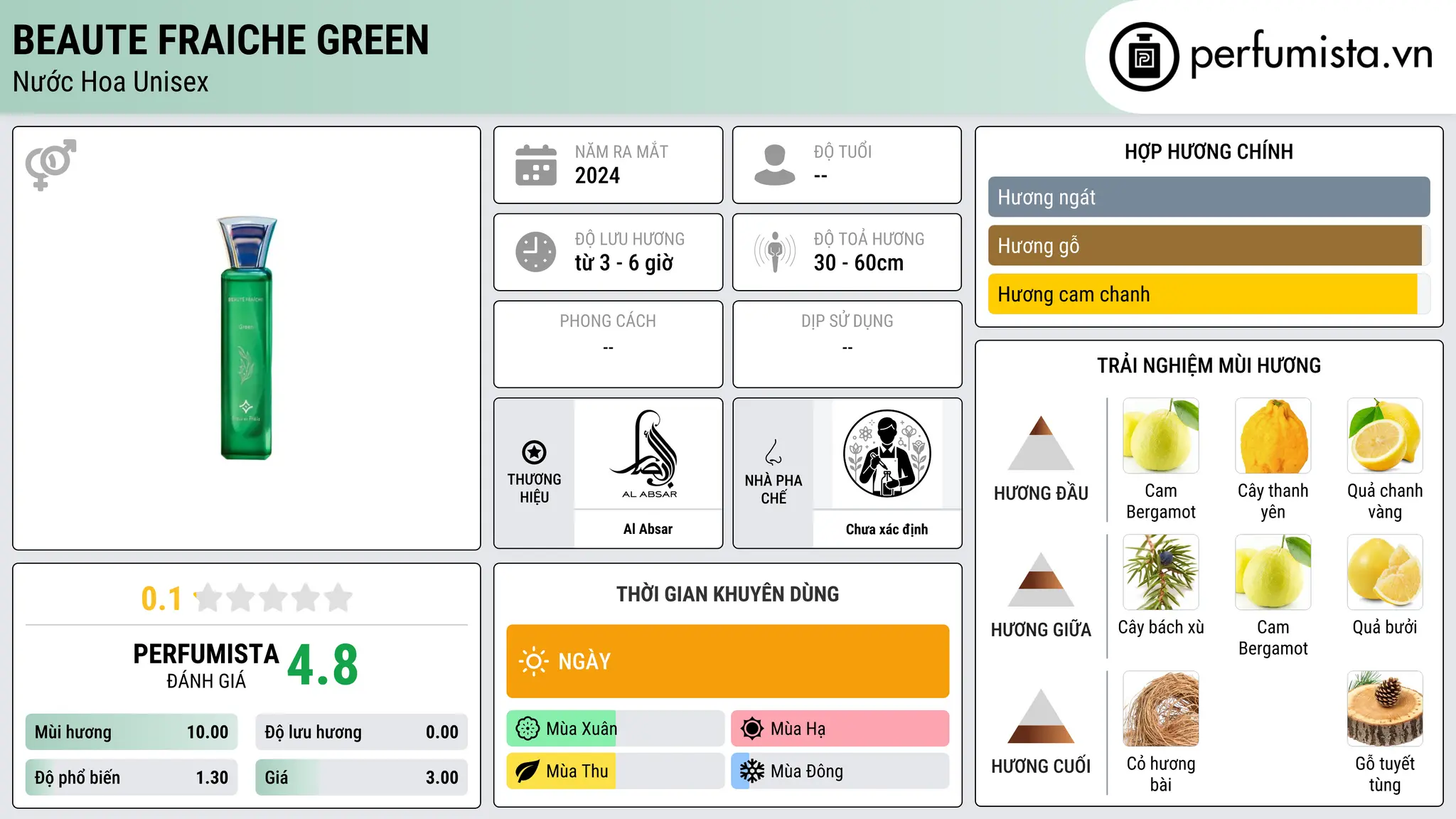Select the Cây thanh yên note image

click(1273, 436)
